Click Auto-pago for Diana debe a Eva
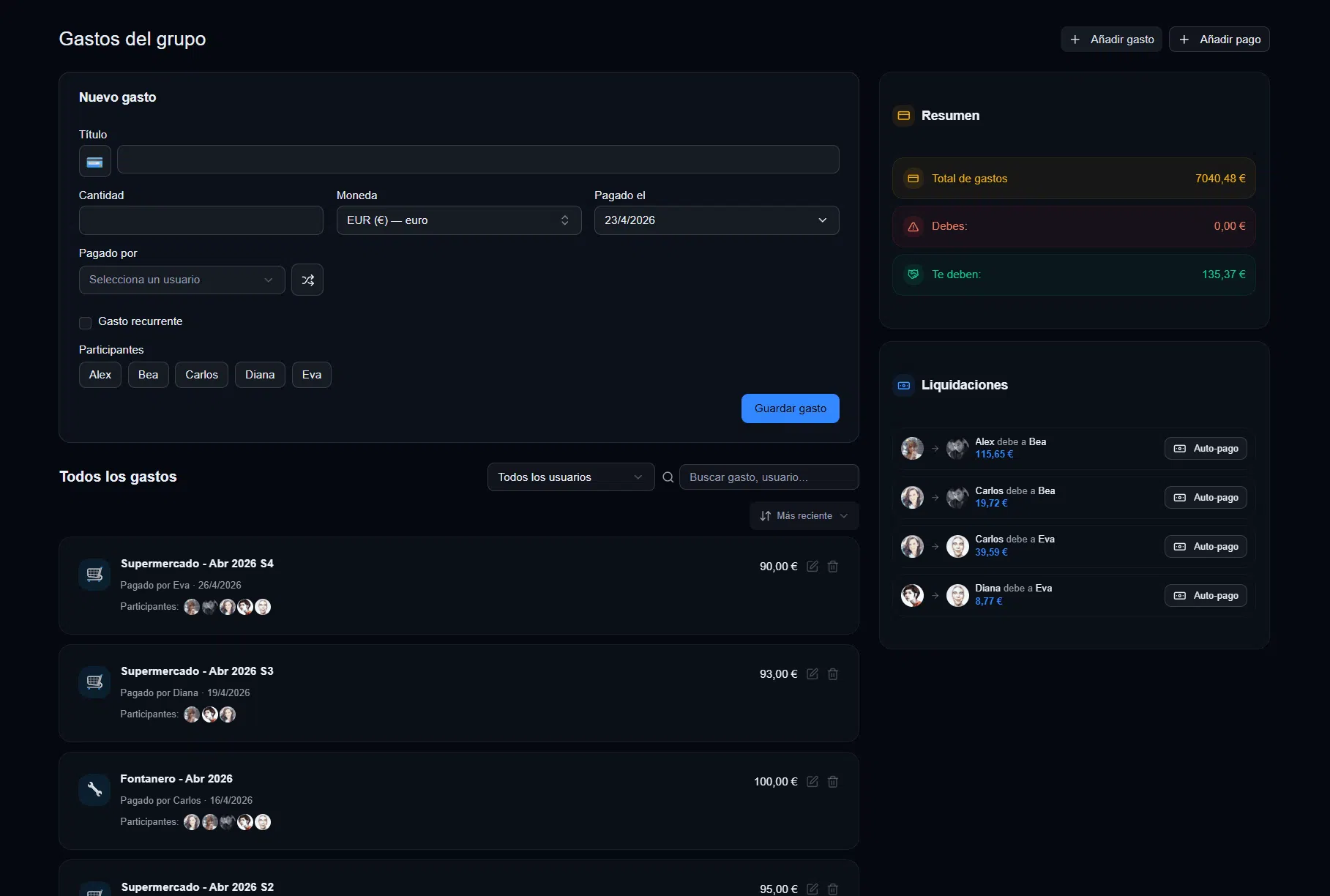The height and width of the screenshot is (896, 1330). pyautogui.click(x=1206, y=596)
